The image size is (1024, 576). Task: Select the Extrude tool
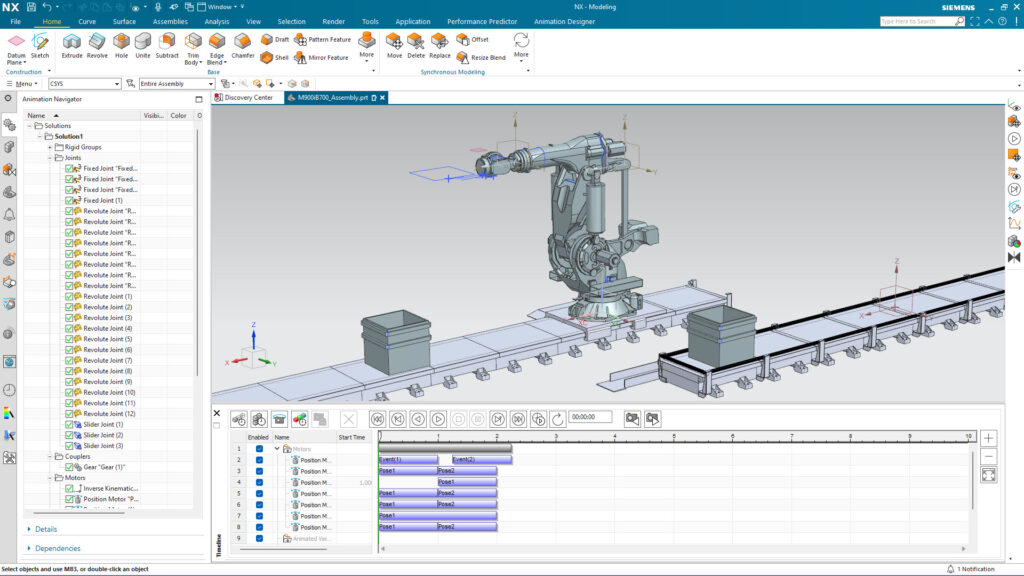(x=72, y=46)
